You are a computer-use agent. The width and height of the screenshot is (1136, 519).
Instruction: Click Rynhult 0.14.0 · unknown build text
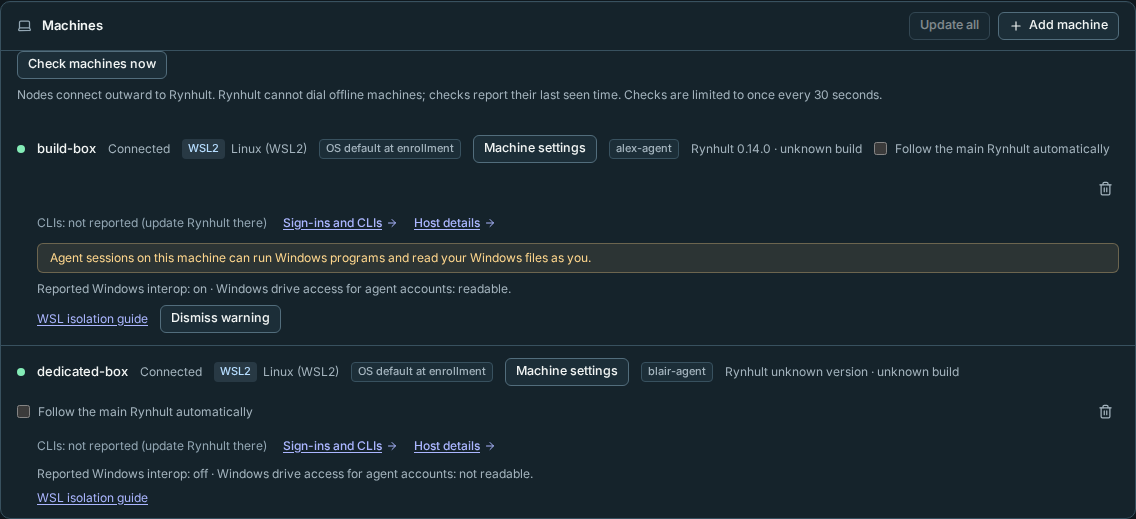(x=777, y=149)
